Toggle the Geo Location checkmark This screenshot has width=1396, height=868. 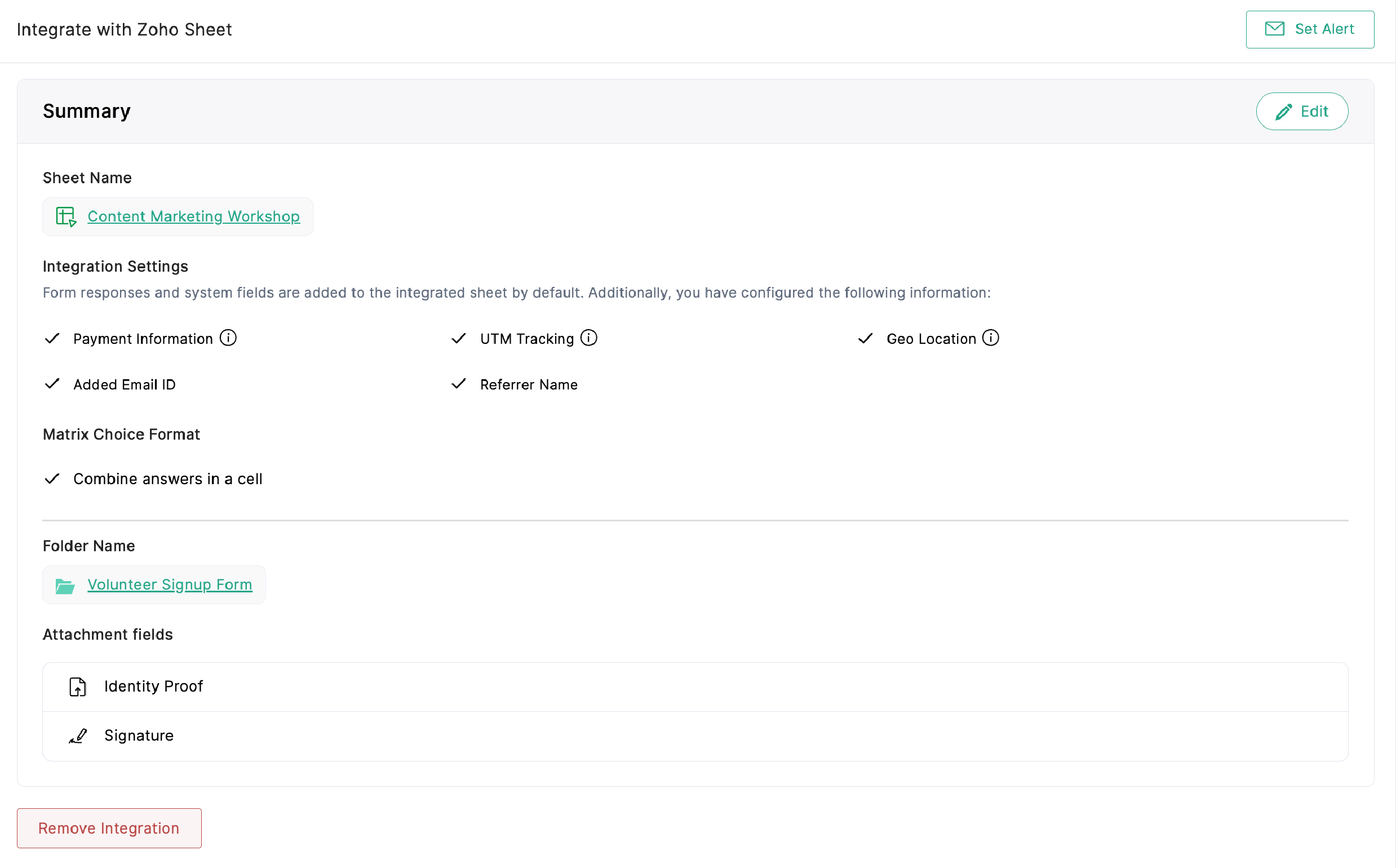(x=865, y=338)
